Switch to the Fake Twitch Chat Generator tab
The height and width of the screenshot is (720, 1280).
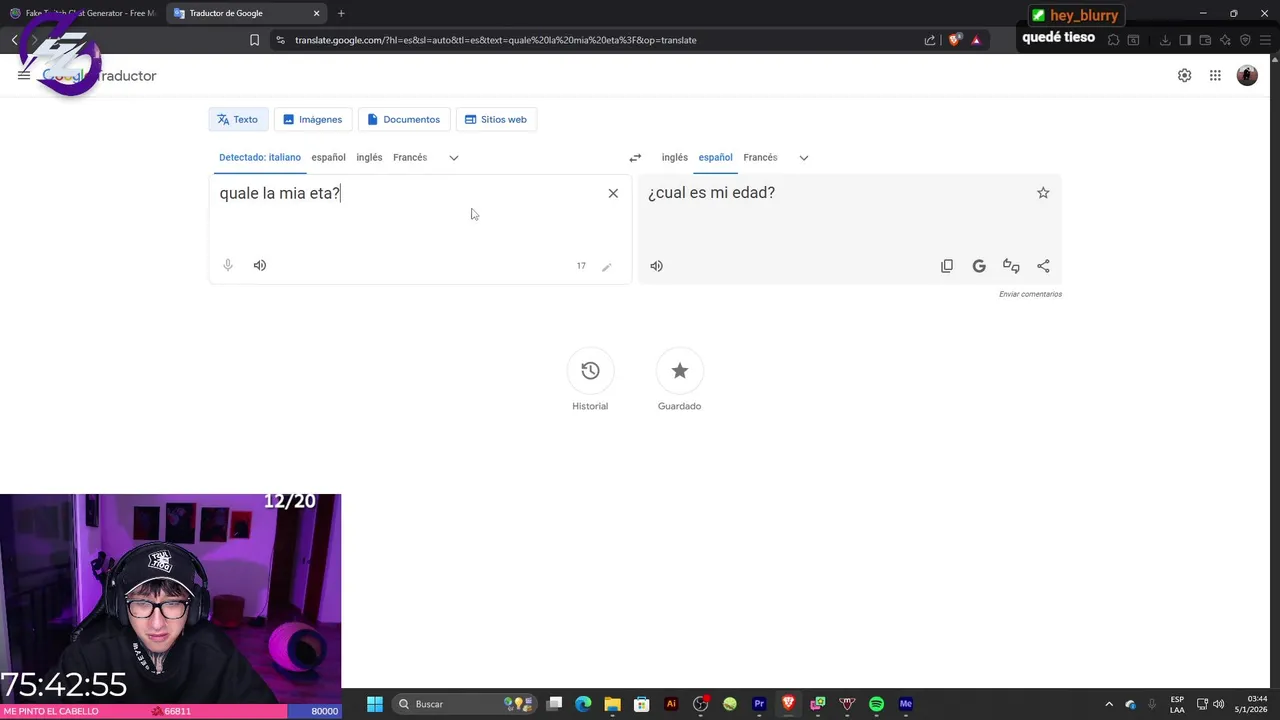(82, 13)
